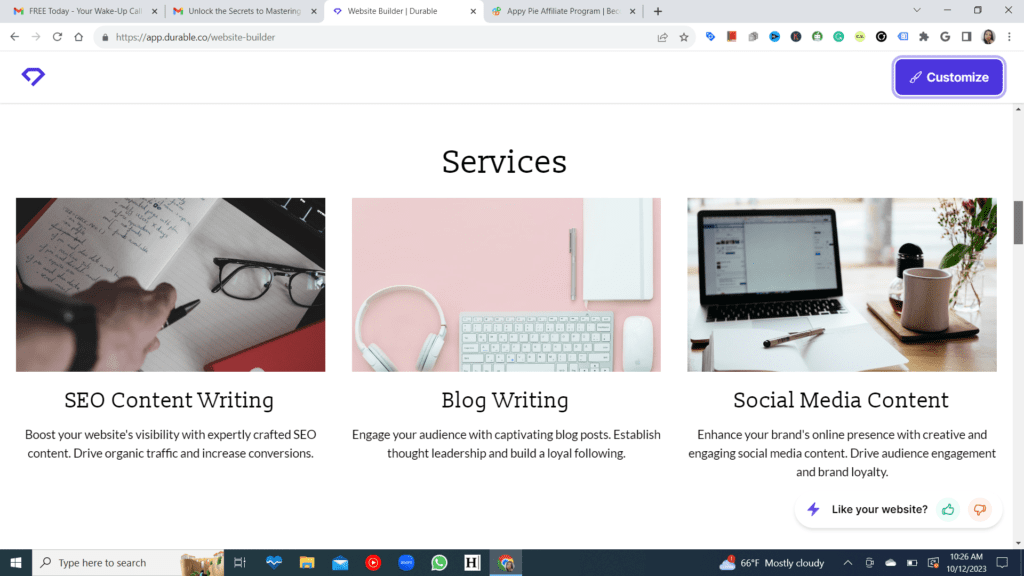Viewport: 1024px width, 576px height.
Task: Click the thumbs down feedback icon
Action: tap(980, 509)
